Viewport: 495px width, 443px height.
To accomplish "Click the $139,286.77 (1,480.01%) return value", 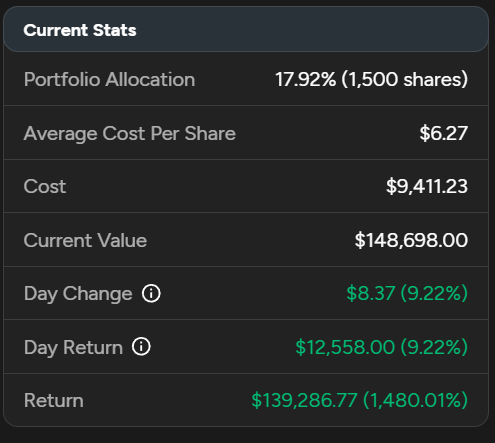I will (360, 400).
